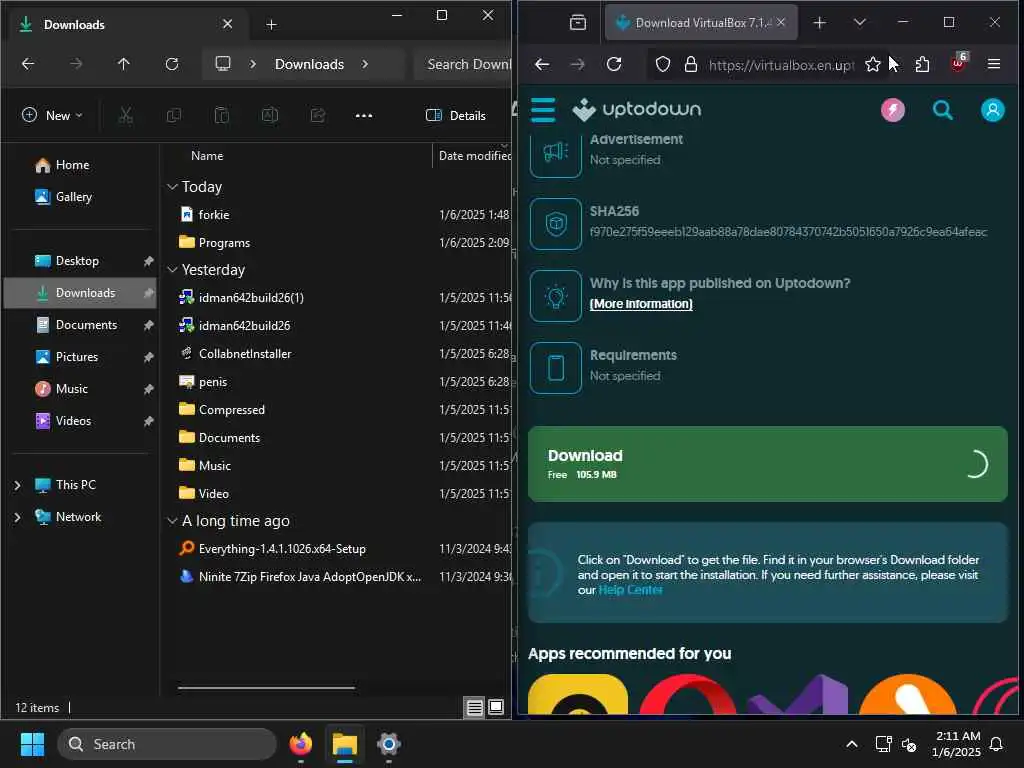Open the See more (three dots) menu in Explorer
Image resolution: width=1024 pixels, height=768 pixels.
tap(364, 116)
